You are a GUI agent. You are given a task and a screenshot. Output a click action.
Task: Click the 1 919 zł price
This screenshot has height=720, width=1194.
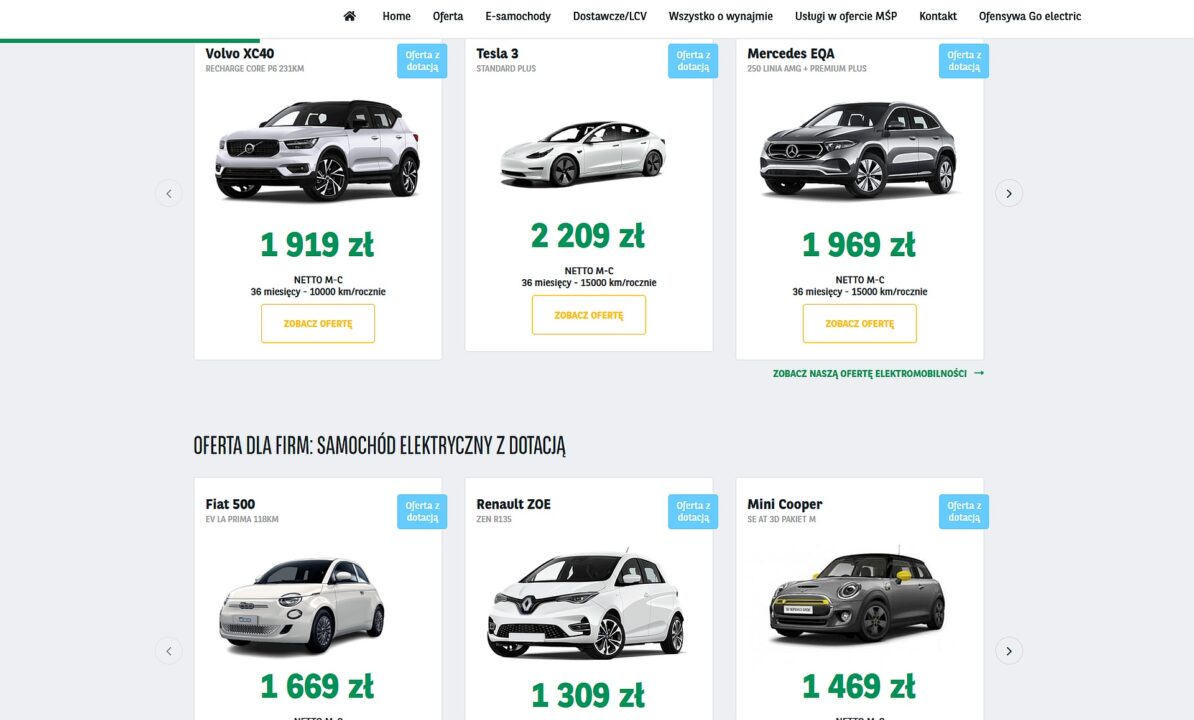[x=318, y=245]
